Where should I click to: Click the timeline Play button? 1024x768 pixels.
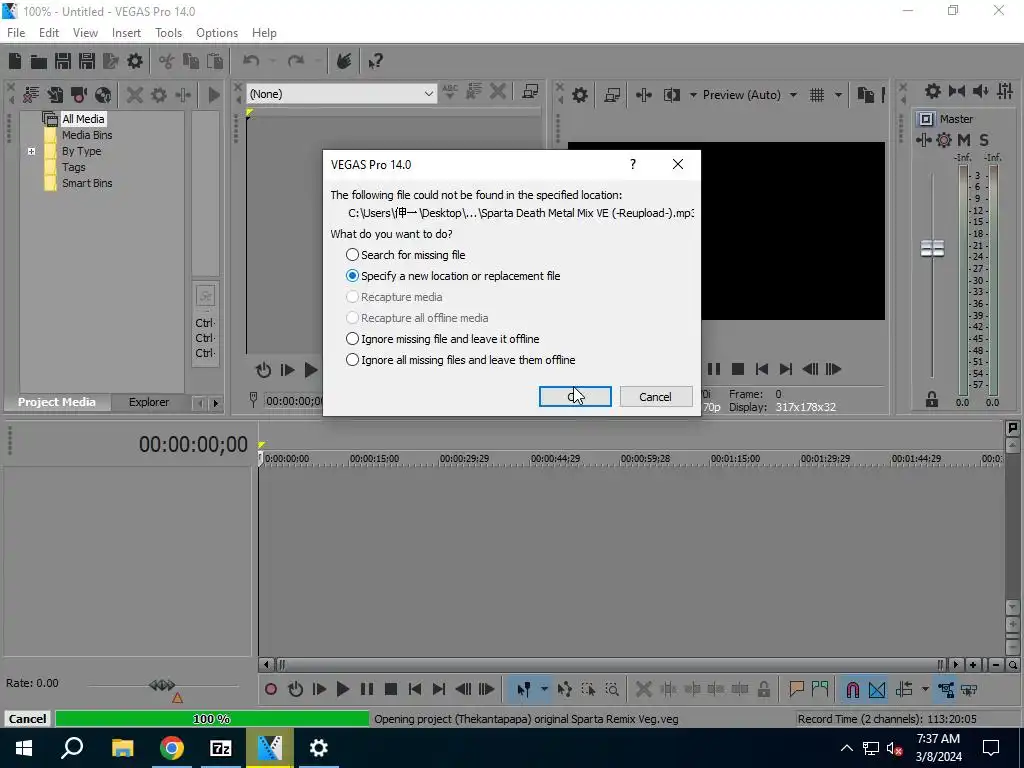(343, 689)
